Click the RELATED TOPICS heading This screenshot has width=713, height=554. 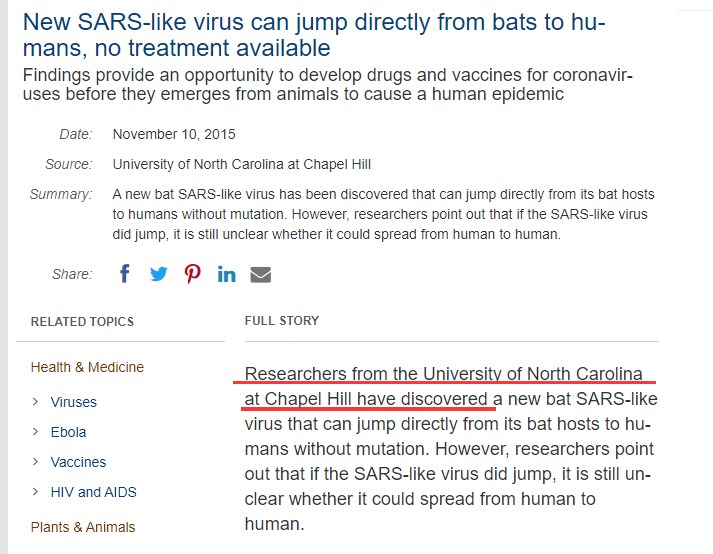click(82, 322)
